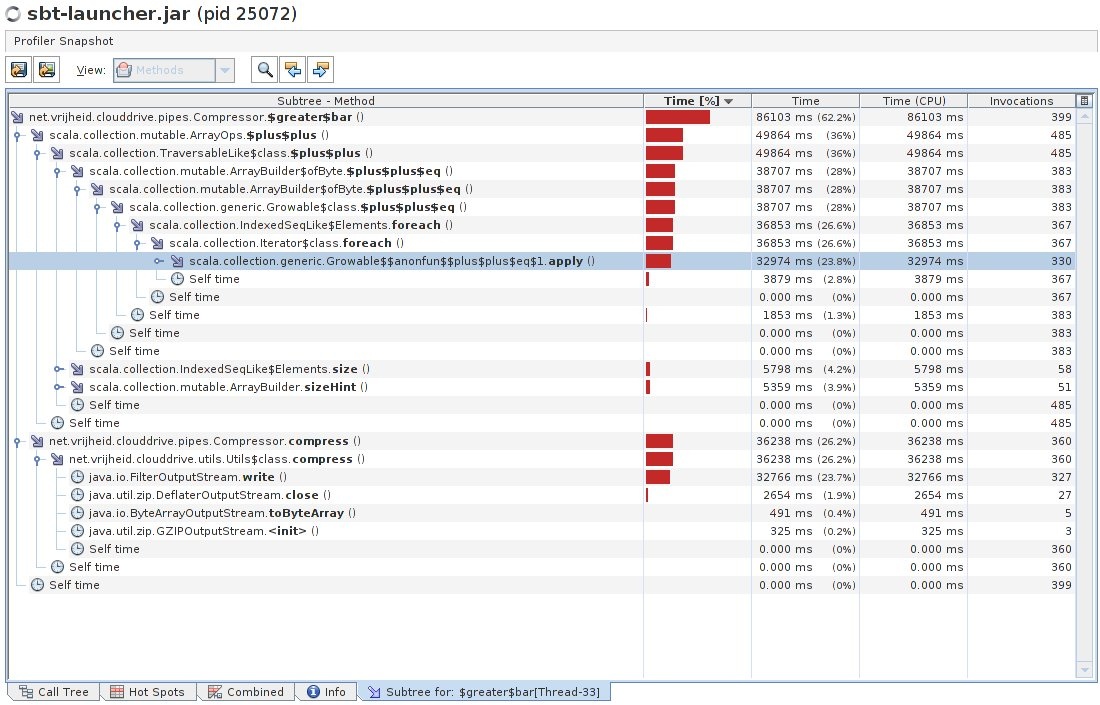
Task: Sort by the Invocations column header
Action: coord(1021,101)
